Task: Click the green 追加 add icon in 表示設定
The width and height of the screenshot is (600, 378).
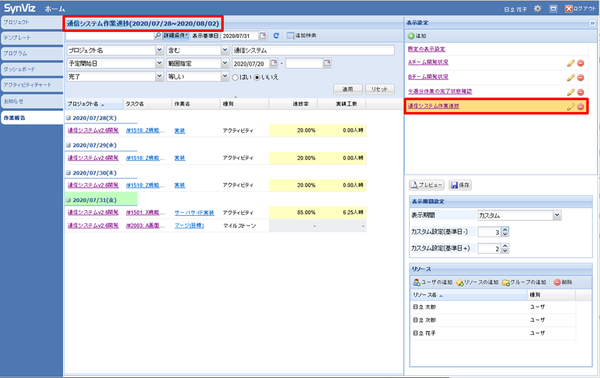Action: click(411, 36)
